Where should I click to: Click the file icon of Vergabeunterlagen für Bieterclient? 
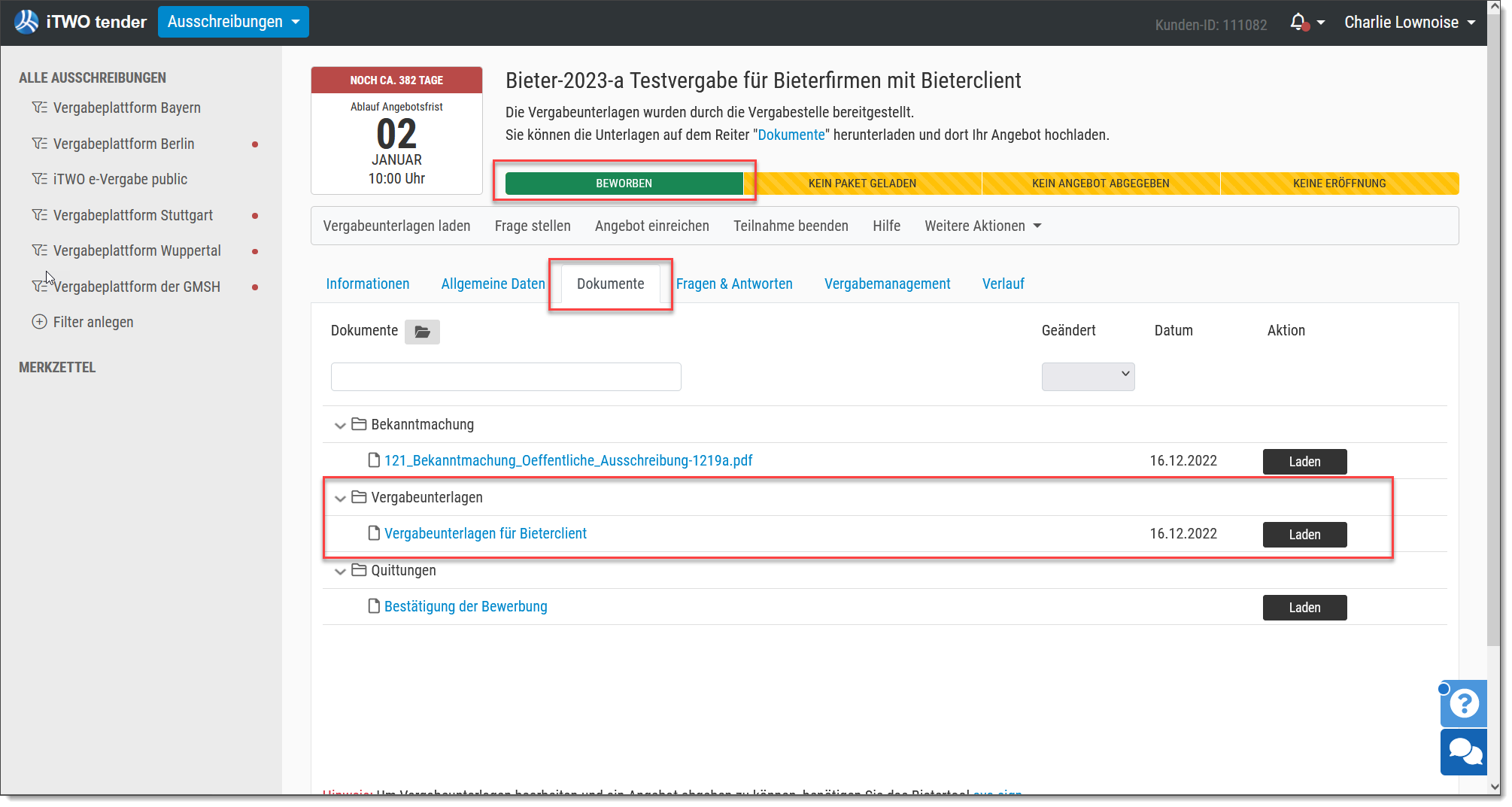(x=374, y=533)
